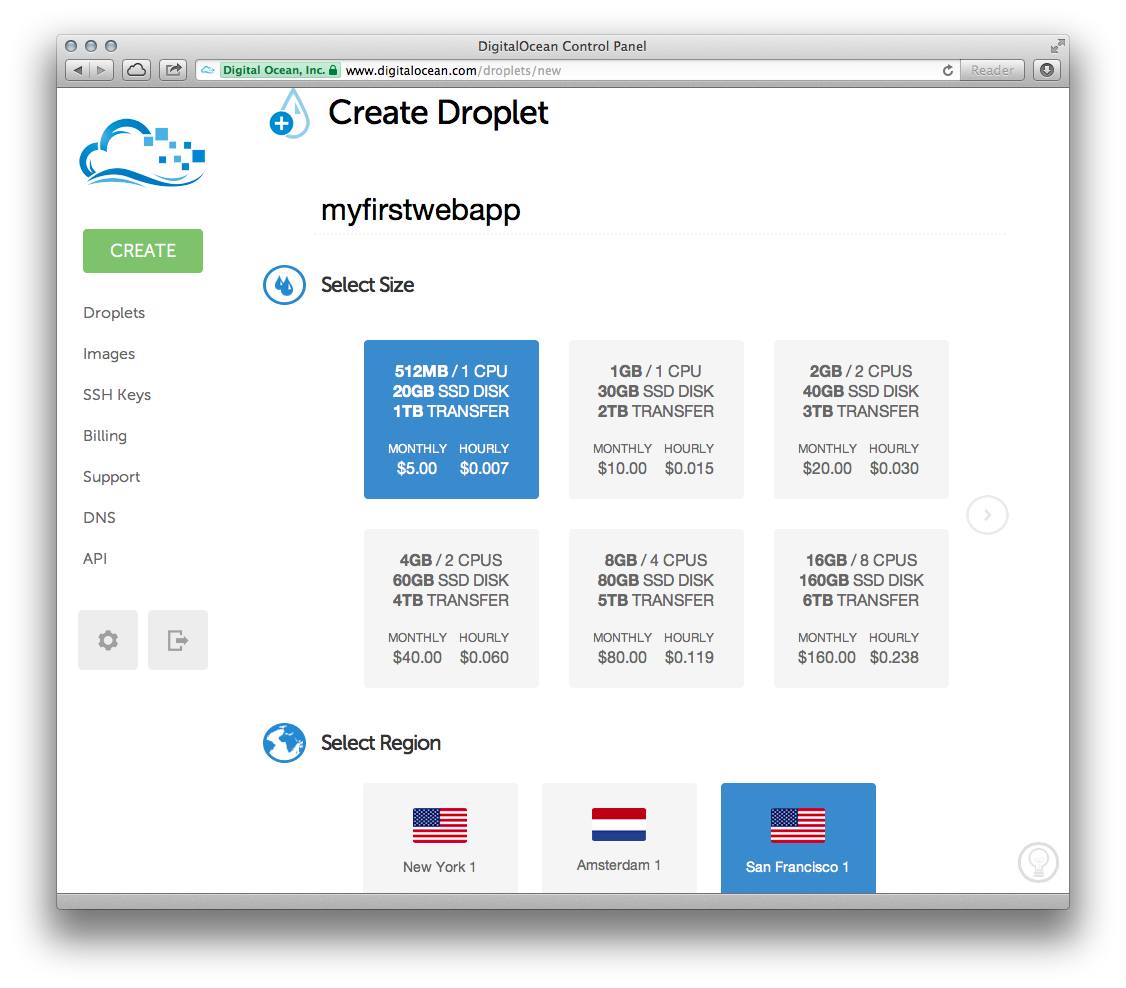Image resolution: width=1126 pixels, height=988 pixels.
Task: Click the Share button in toolbar
Action: coord(173,70)
